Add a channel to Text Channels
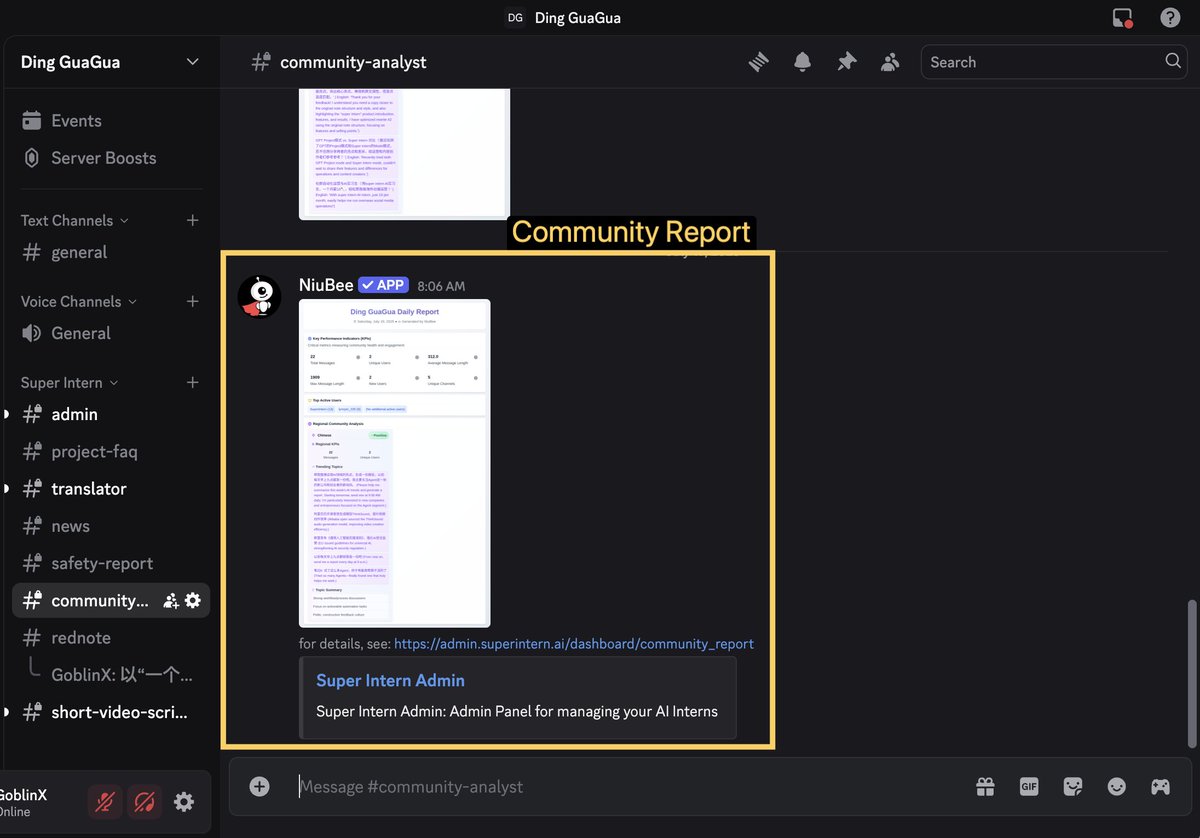1200x838 pixels. [193, 220]
